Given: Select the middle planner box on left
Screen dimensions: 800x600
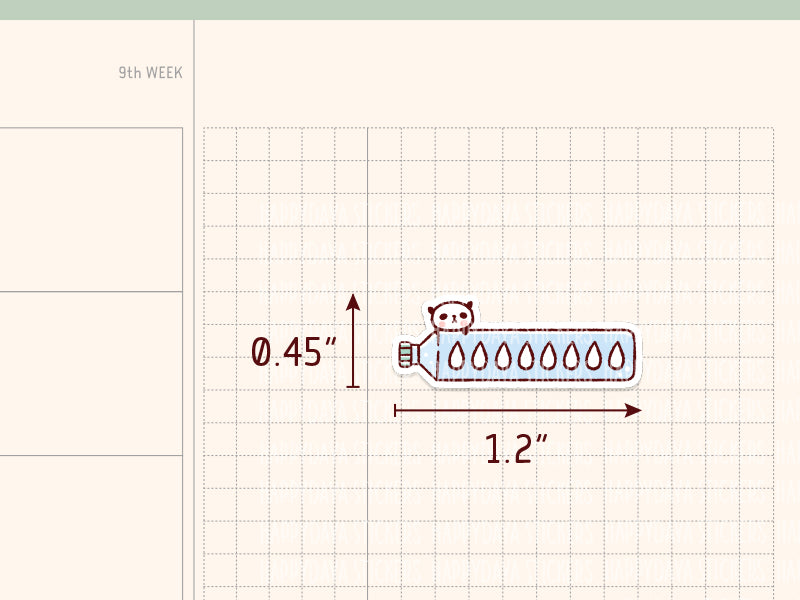Looking at the screenshot, I should [90, 373].
